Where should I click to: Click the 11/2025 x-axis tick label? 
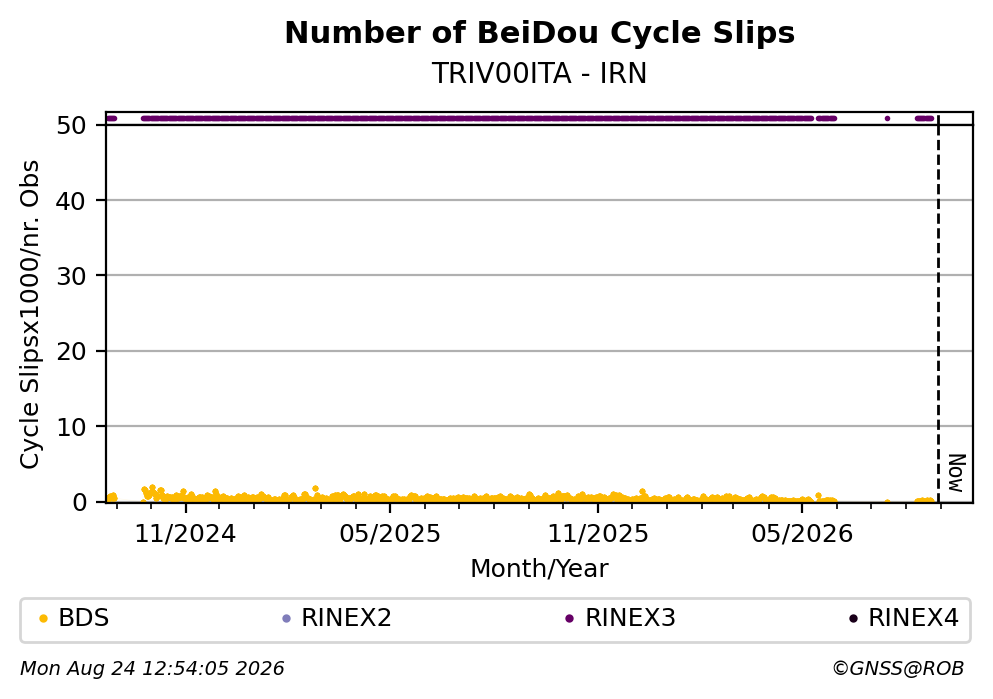[x=598, y=534]
